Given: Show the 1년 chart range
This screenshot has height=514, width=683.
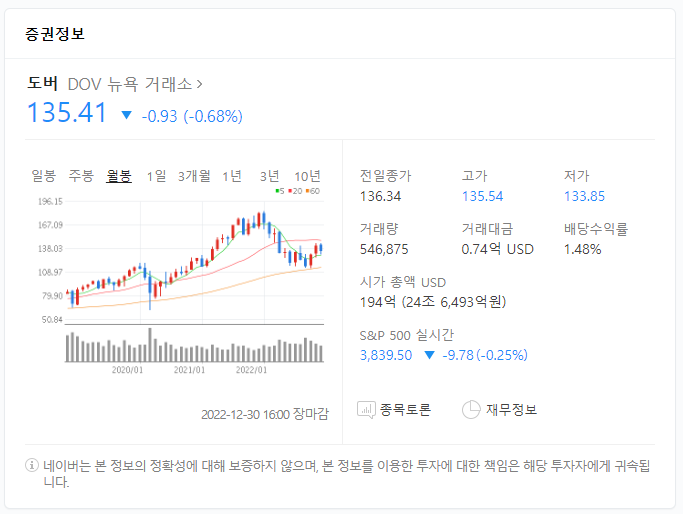Looking at the screenshot, I should tap(232, 176).
